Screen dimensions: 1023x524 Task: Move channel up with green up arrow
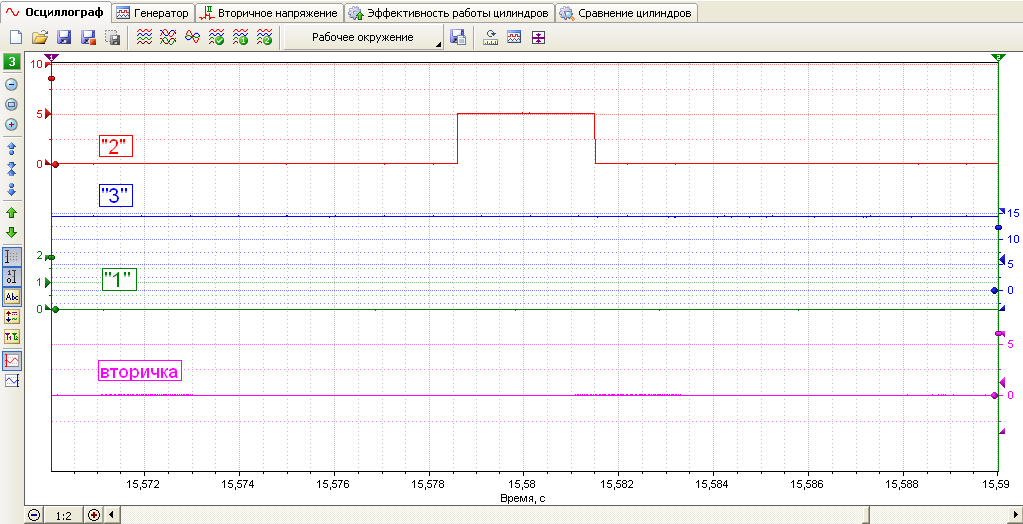[12, 212]
